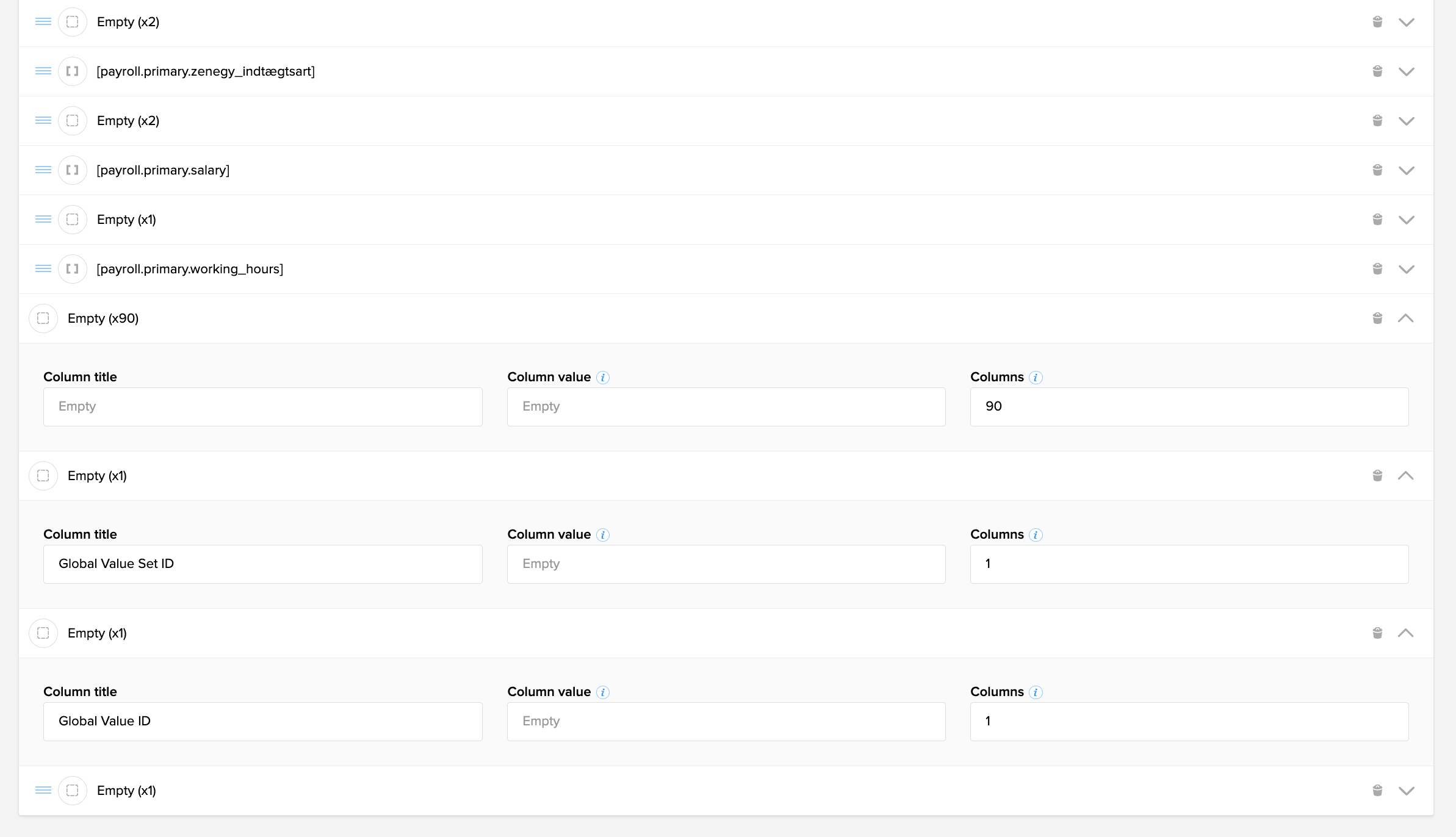Click dashed square icon of Empty (x90)
Screen dimensions: 1456x837
click(x=43, y=318)
